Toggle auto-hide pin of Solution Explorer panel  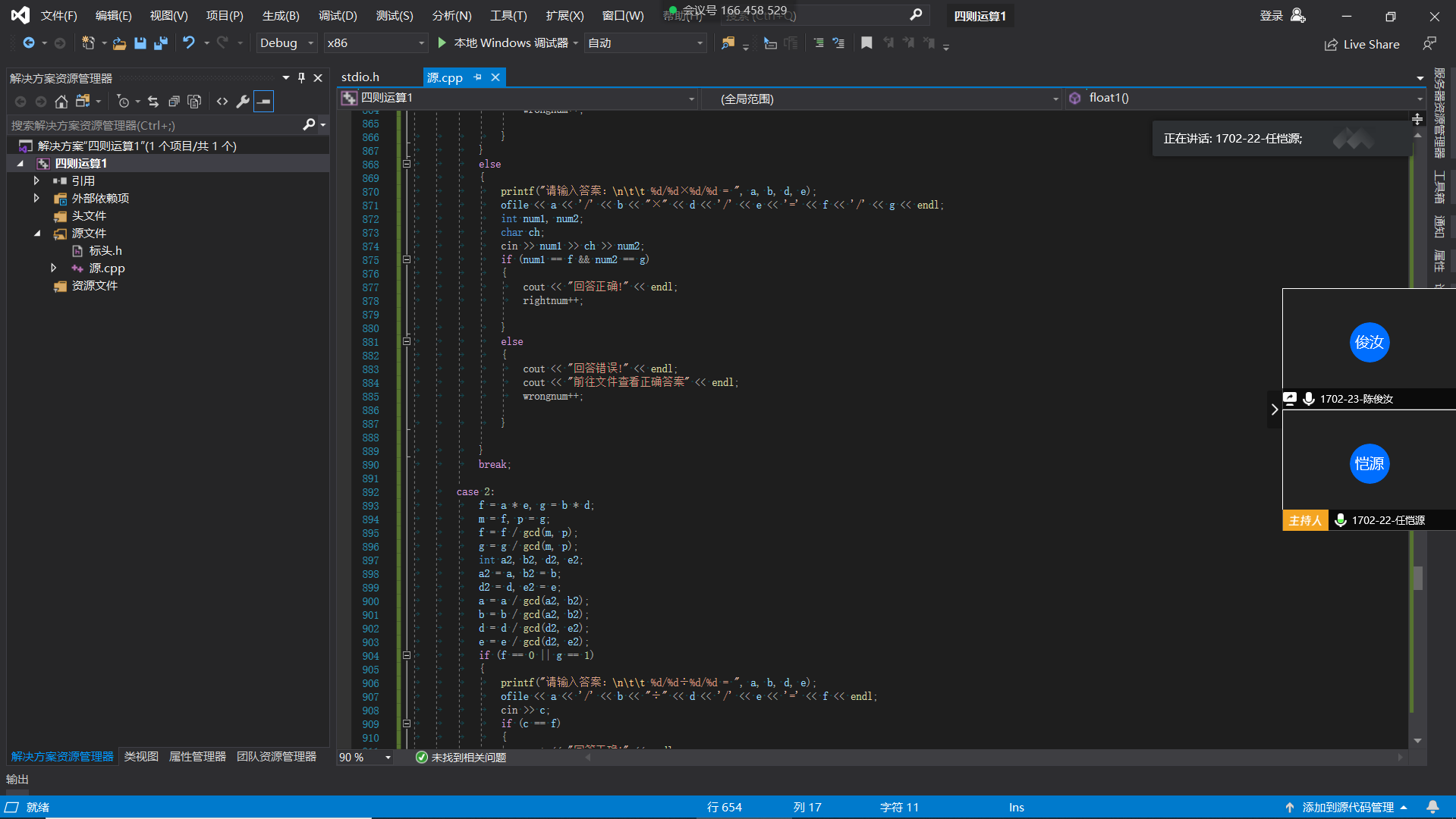point(302,77)
